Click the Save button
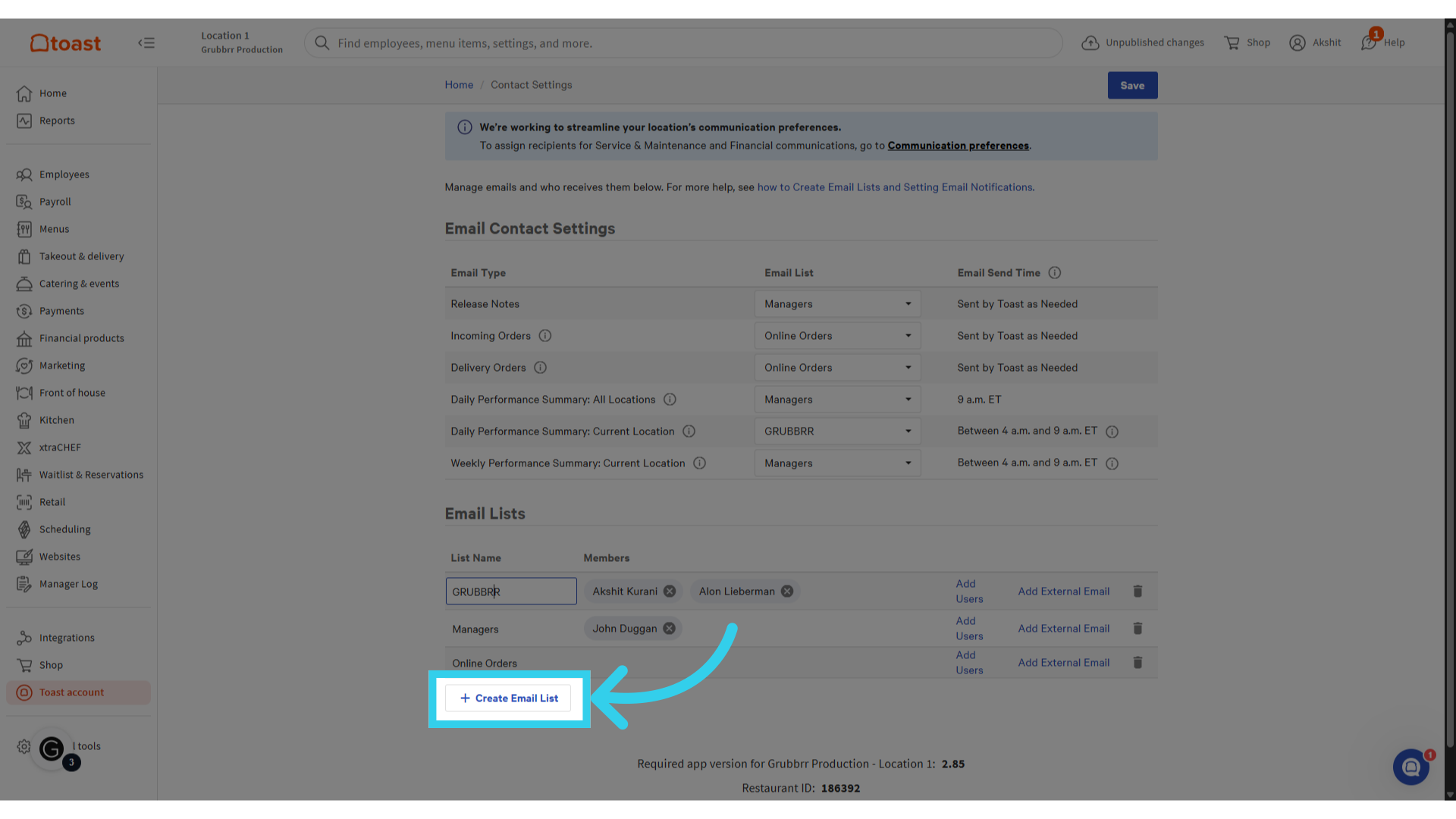 click(x=1132, y=86)
